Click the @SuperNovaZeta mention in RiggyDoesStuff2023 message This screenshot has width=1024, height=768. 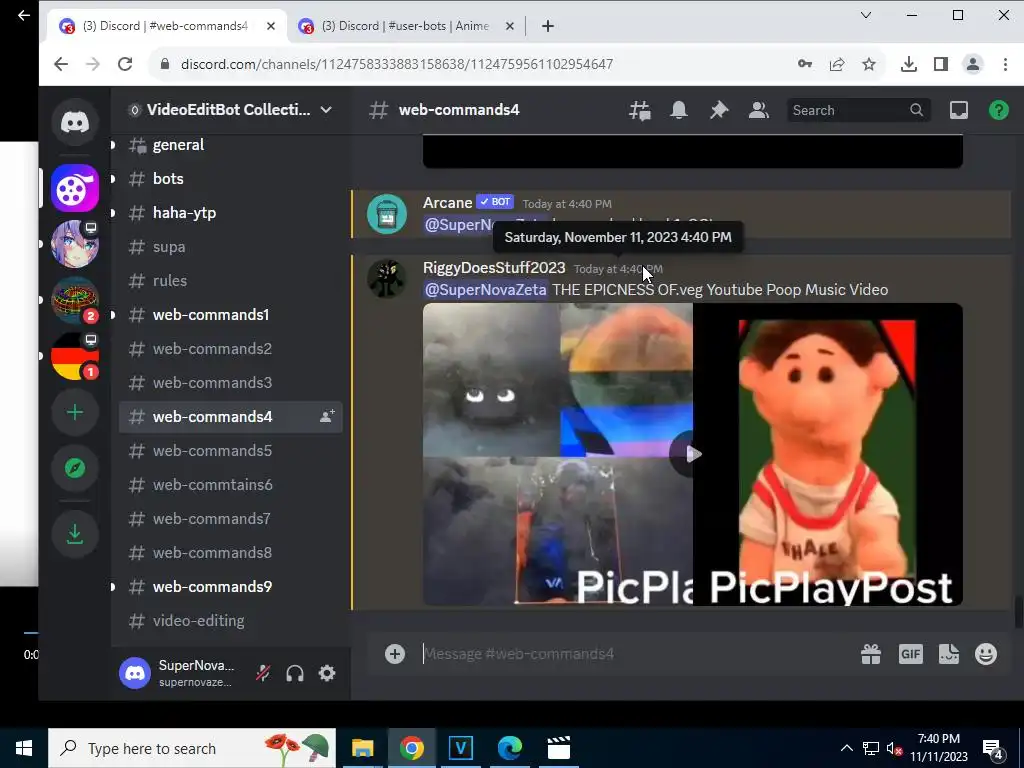485,289
